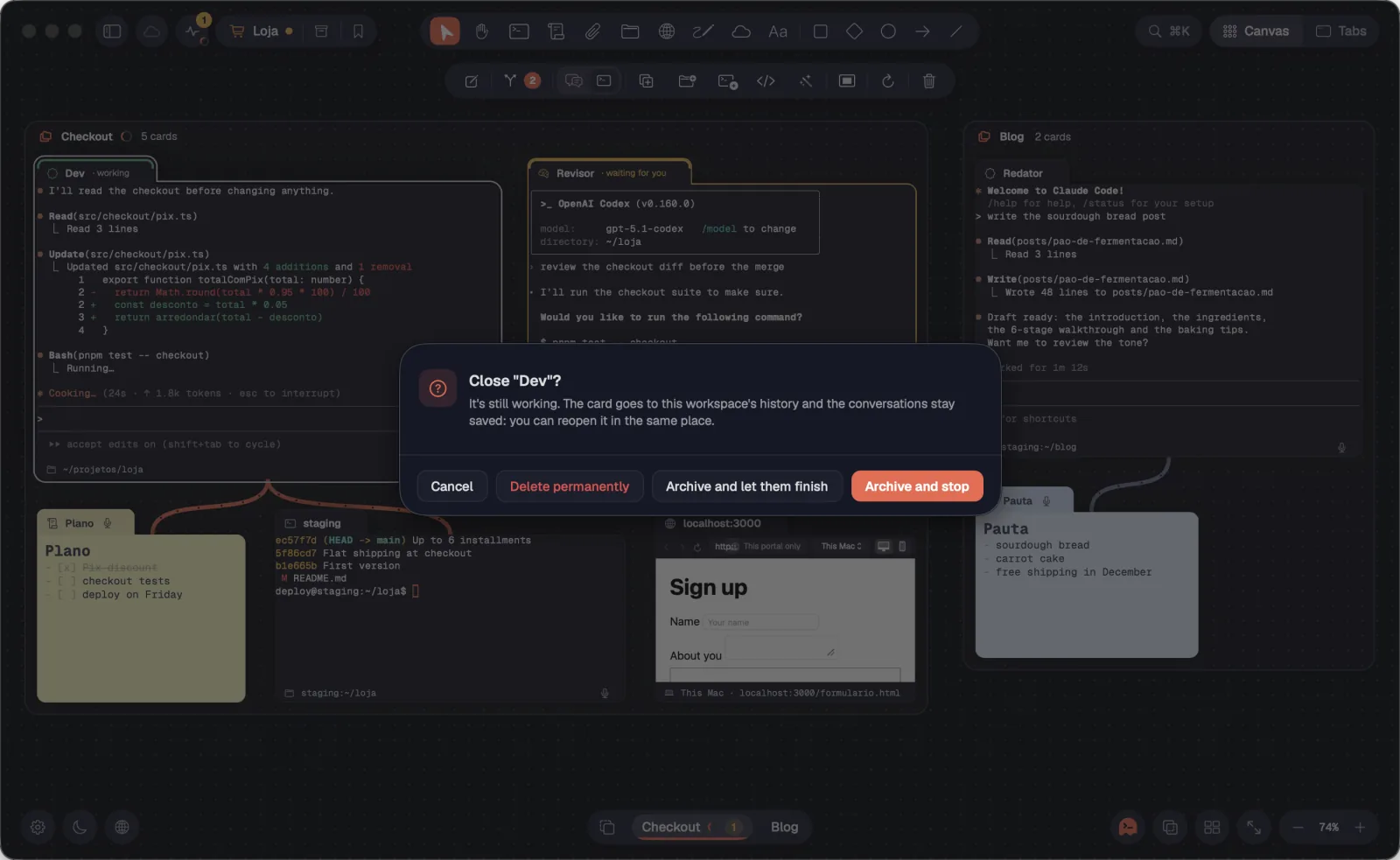This screenshot has height=860, width=1400.
Task: Click the branch fork icon with badge 2
Action: coord(521,81)
